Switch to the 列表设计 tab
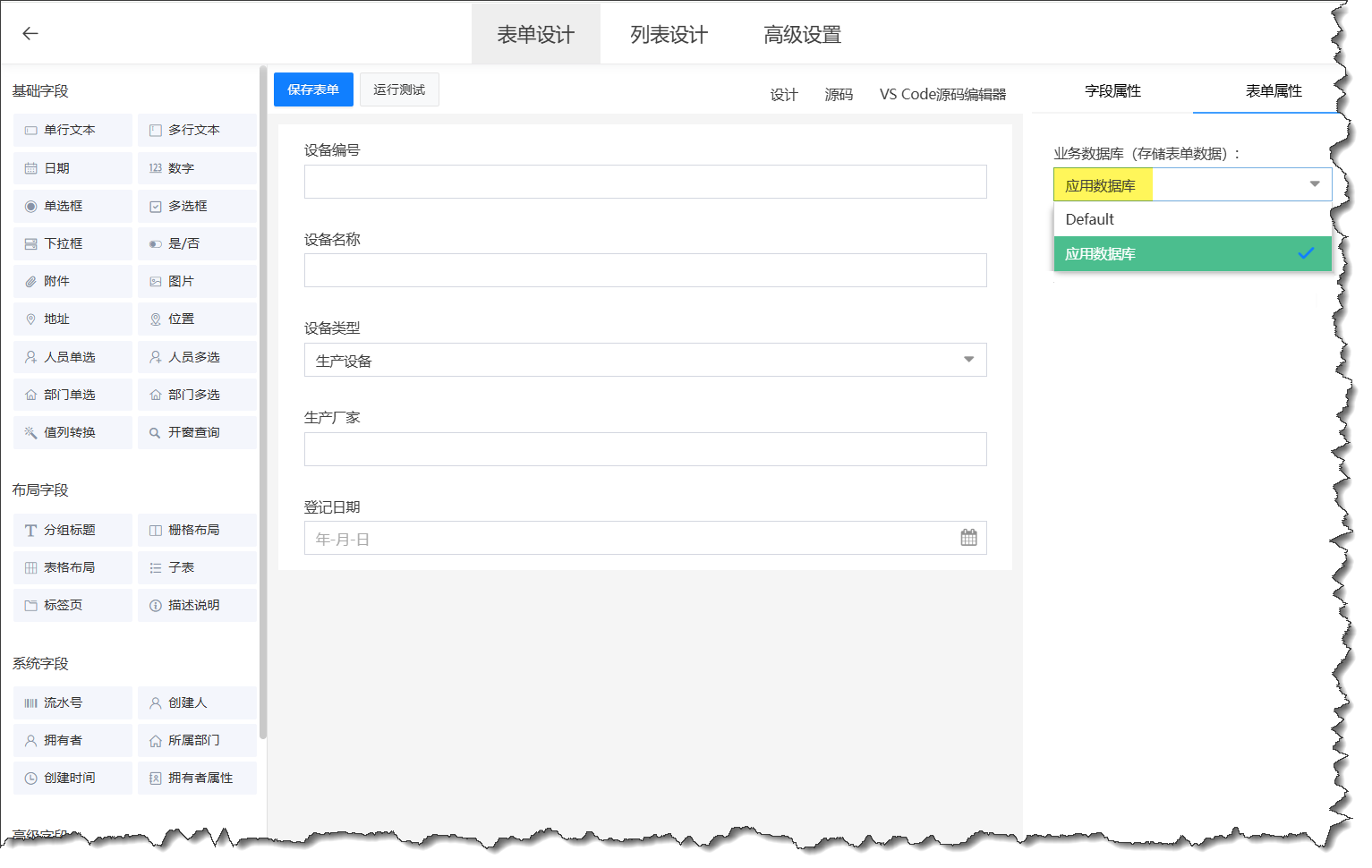Screen dimensions: 1372x868 [668, 33]
